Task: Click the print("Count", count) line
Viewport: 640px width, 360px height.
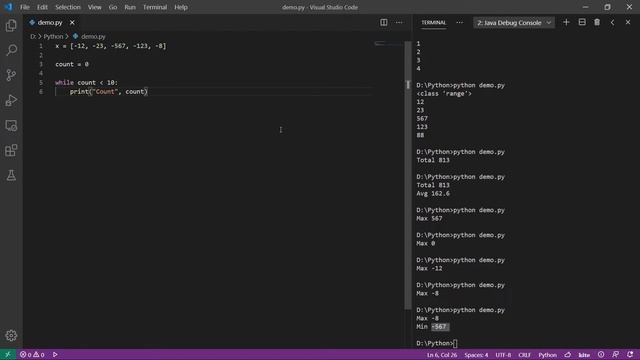Action: tap(109, 91)
